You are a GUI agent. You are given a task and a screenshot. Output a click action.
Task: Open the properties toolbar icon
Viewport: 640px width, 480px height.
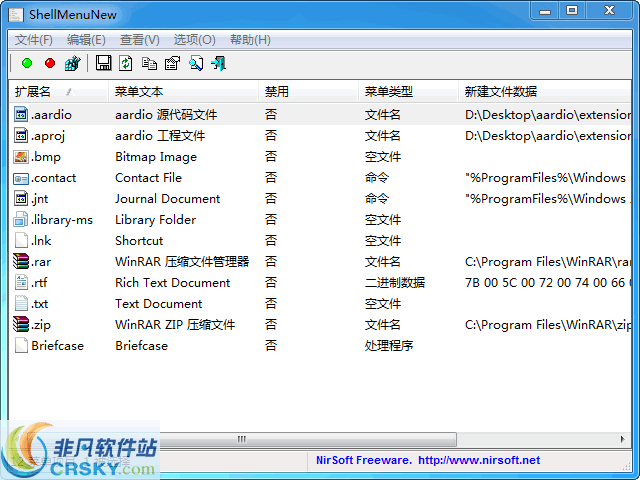click(172, 63)
